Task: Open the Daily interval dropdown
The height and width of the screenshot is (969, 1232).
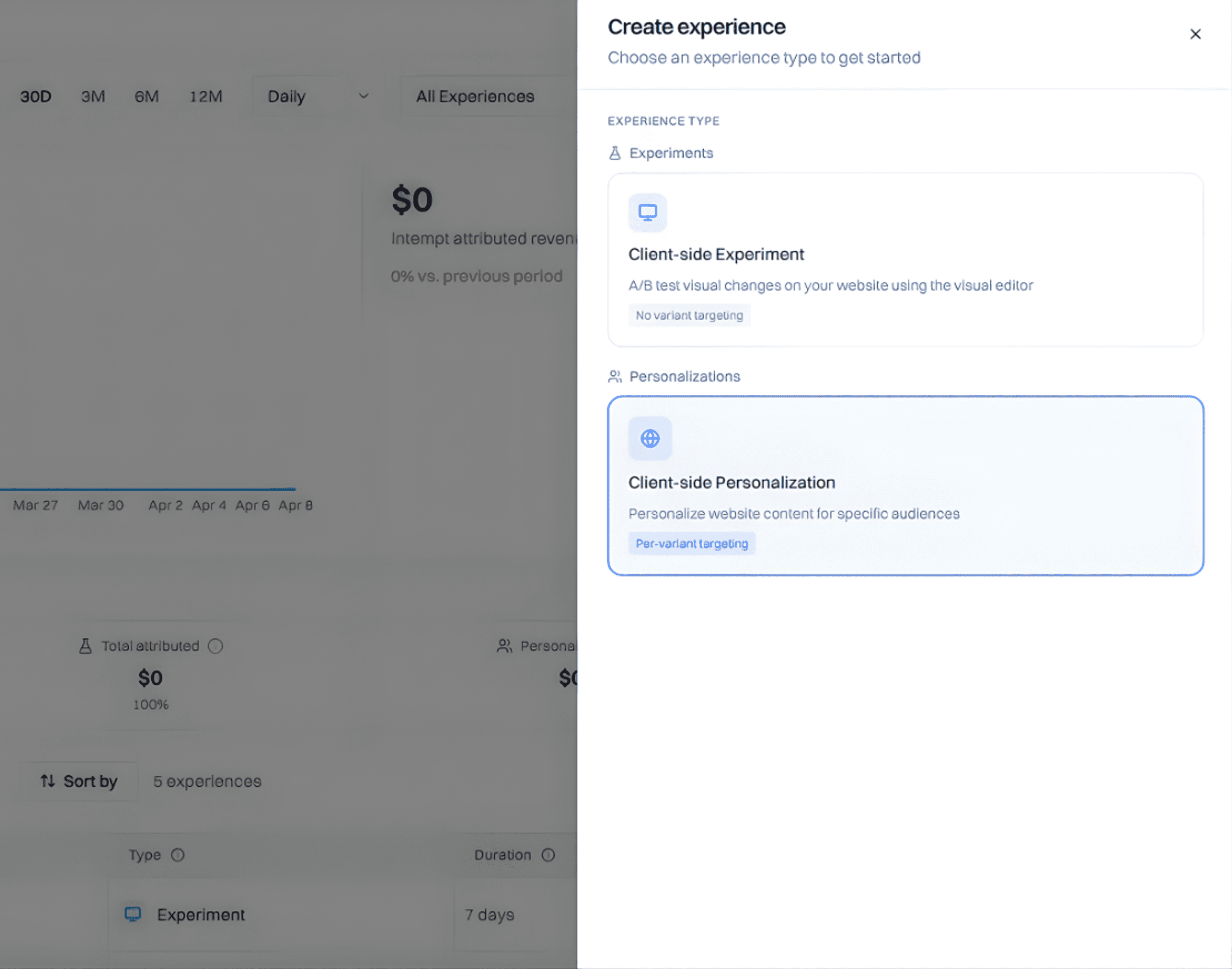Action: click(x=315, y=97)
